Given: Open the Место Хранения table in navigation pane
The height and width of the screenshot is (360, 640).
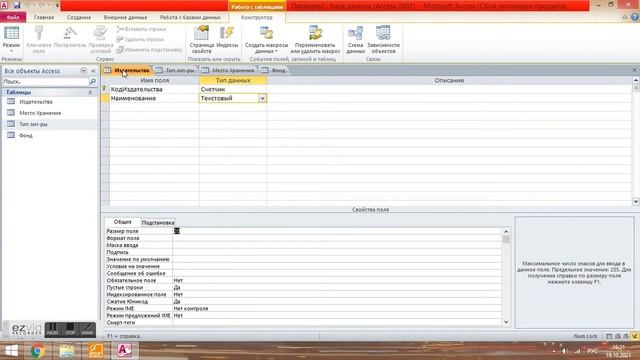Looking at the screenshot, I should 40,113.
